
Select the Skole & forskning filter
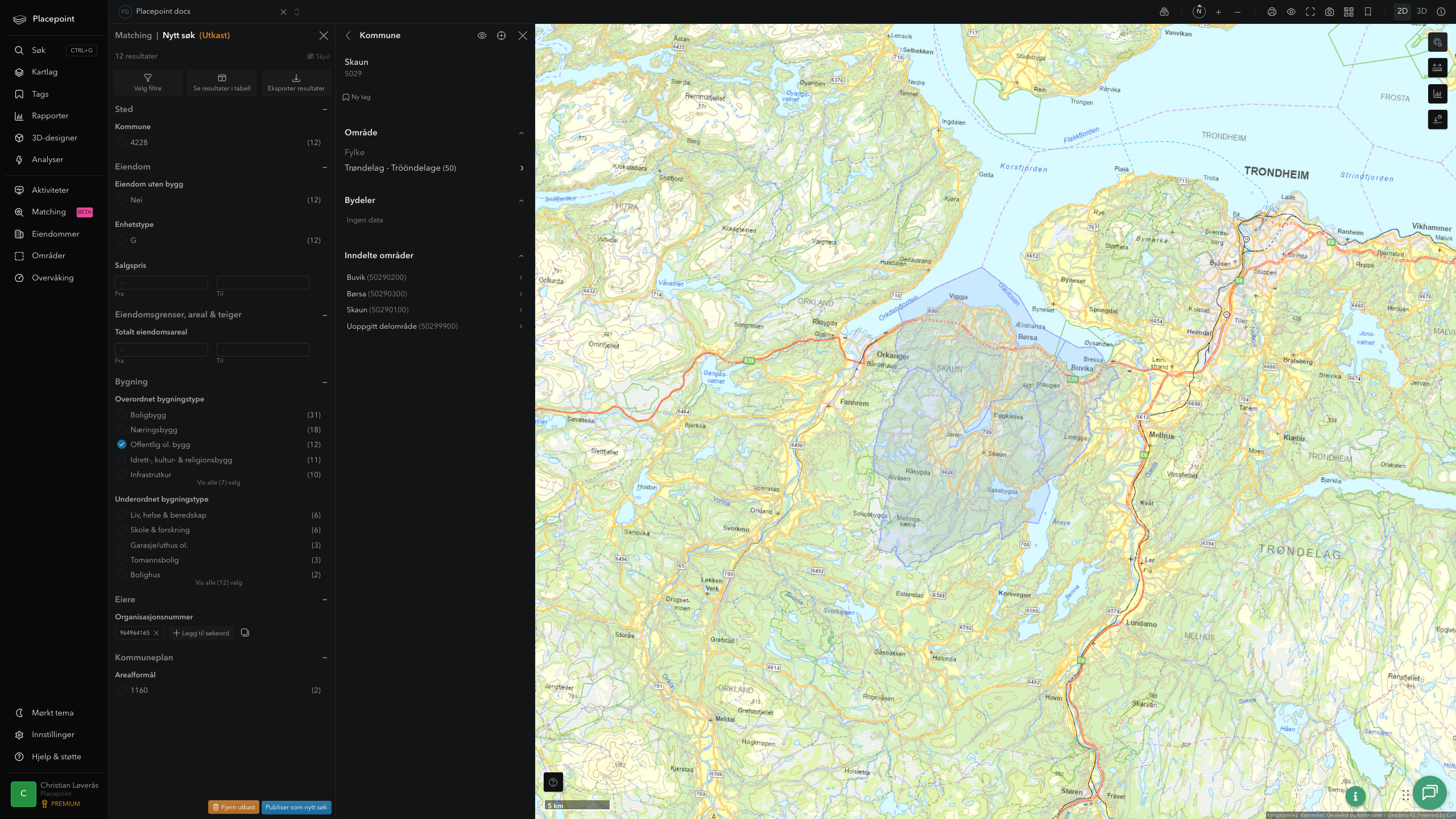coord(122,530)
